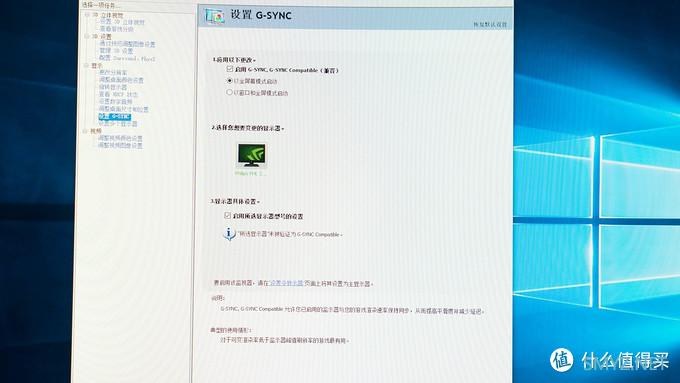This screenshot has width=680, height=383.
Task: Collapse the 显示 tree node
Action: pos(86,65)
